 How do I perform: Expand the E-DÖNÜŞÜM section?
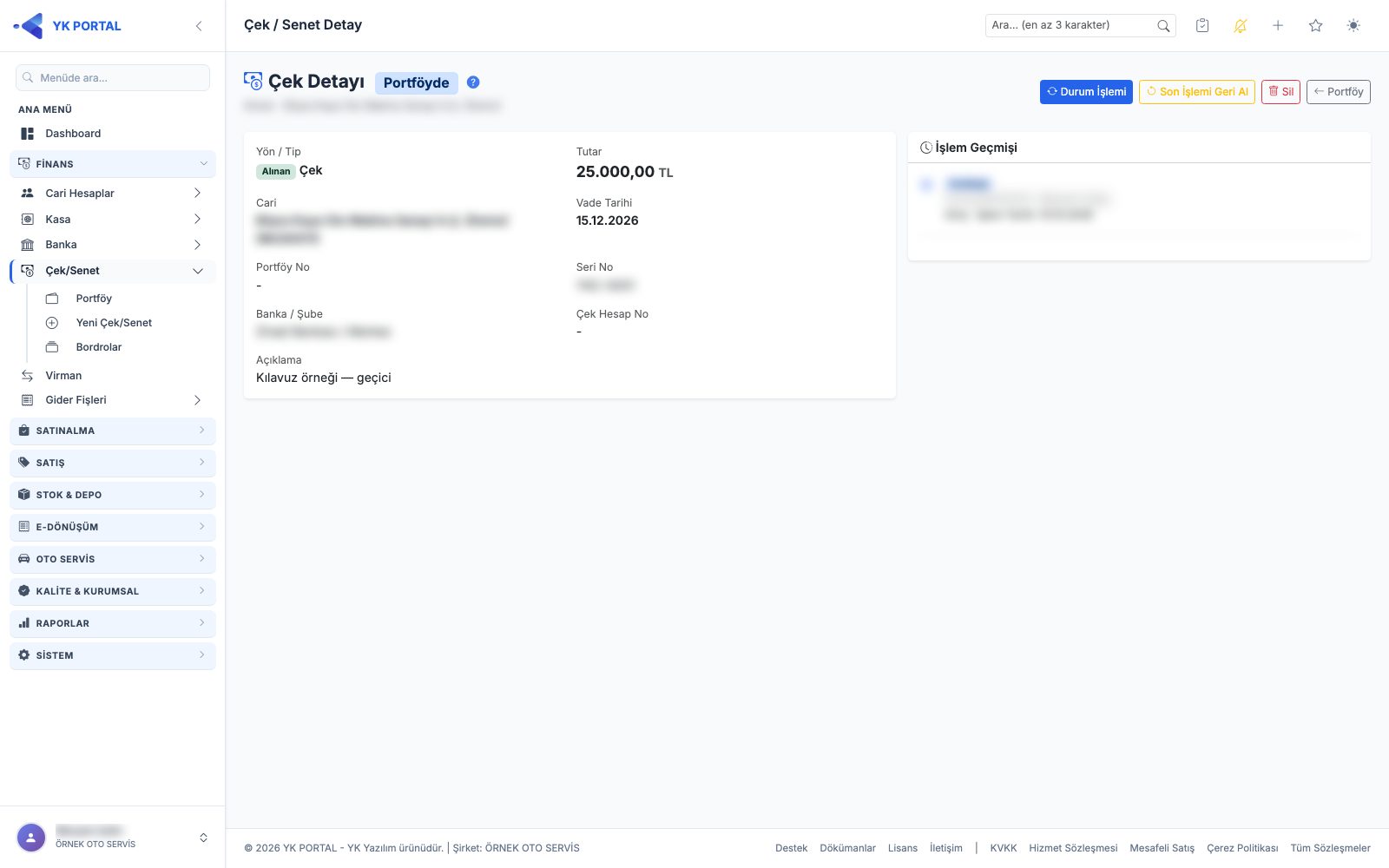[x=113, y=527]
